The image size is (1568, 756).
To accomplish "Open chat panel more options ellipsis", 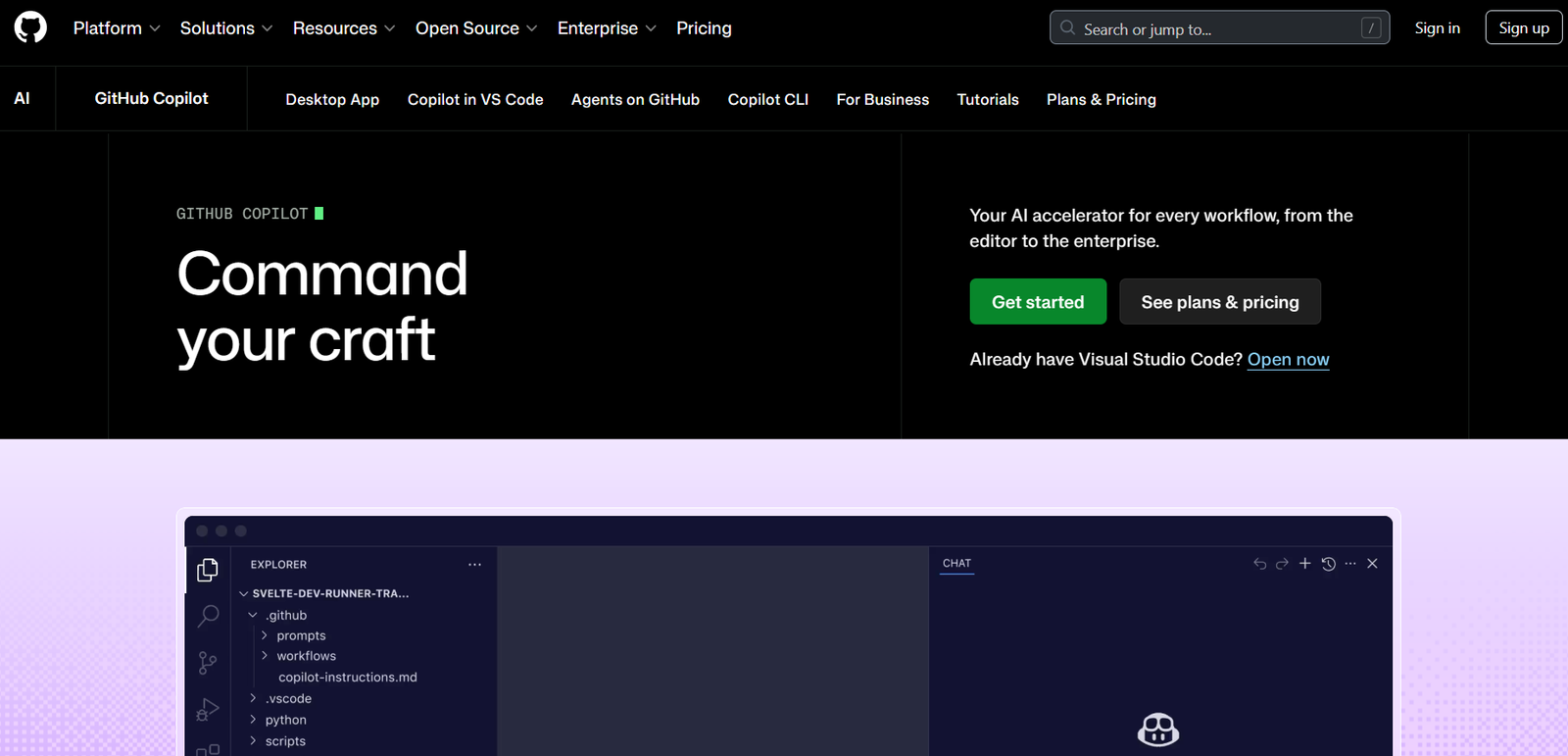I will tap(1350, 564).
